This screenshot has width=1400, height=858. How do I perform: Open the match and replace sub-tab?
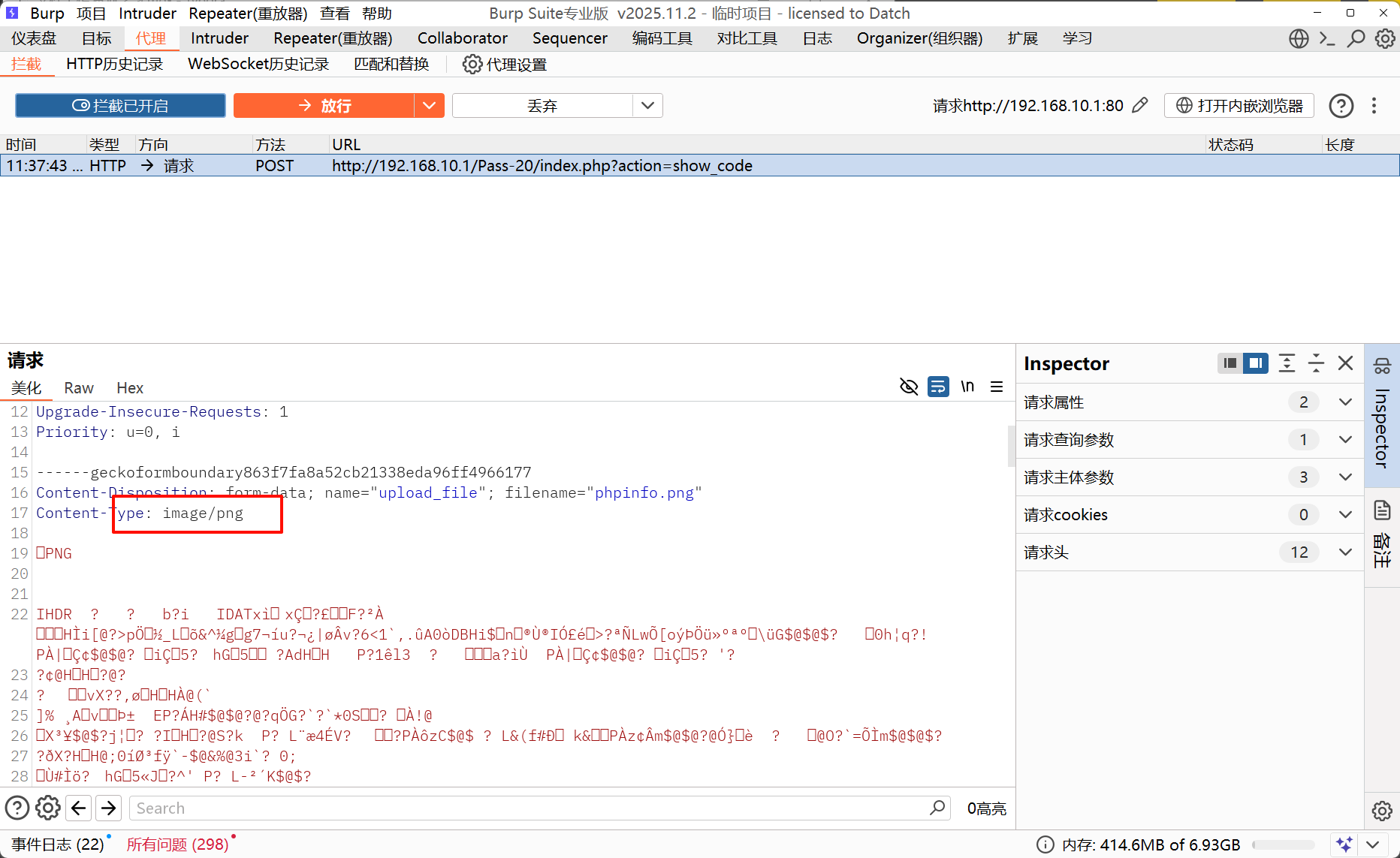[x=391, y=64]
